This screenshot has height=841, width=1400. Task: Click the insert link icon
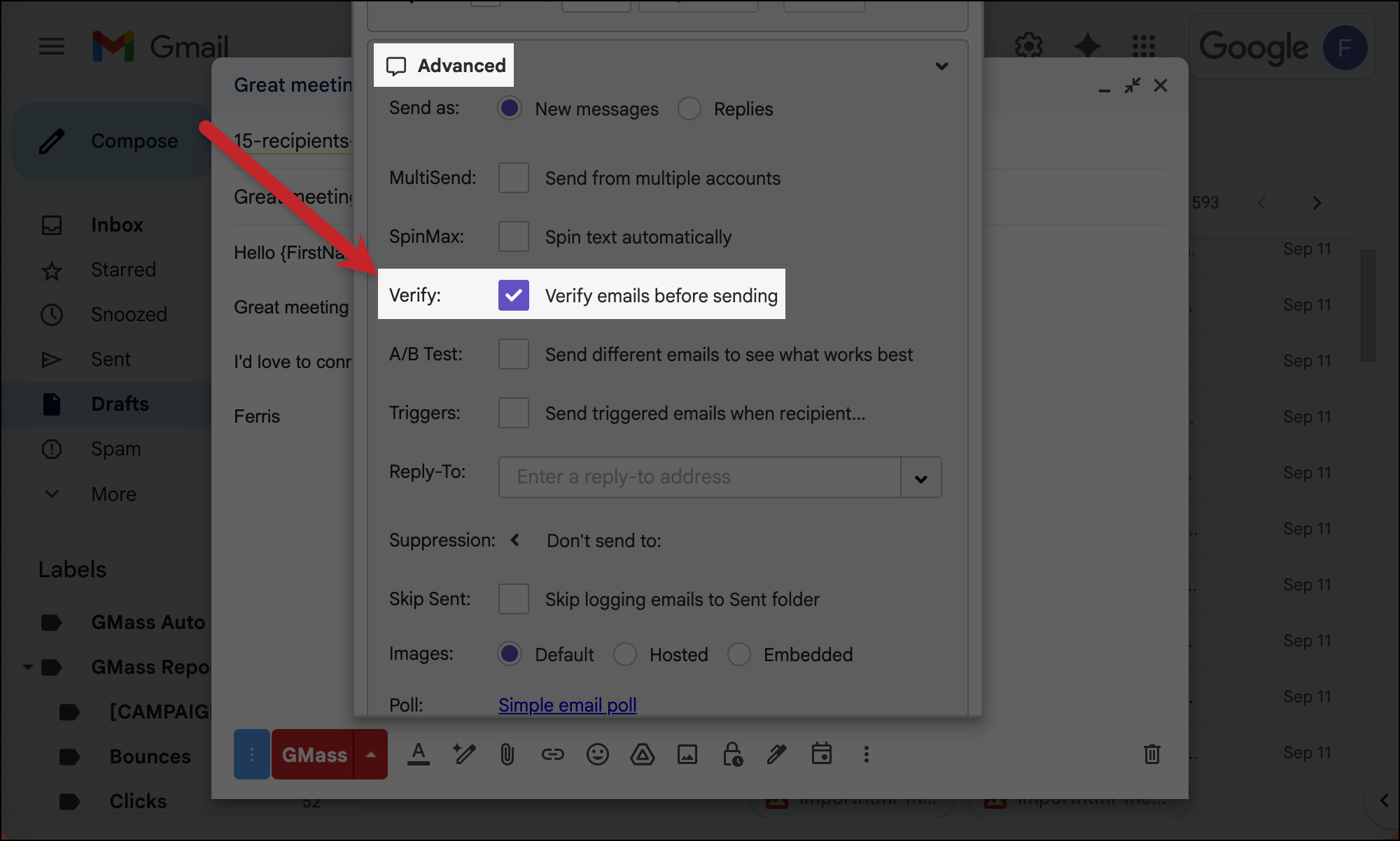(x=552, y=754)
